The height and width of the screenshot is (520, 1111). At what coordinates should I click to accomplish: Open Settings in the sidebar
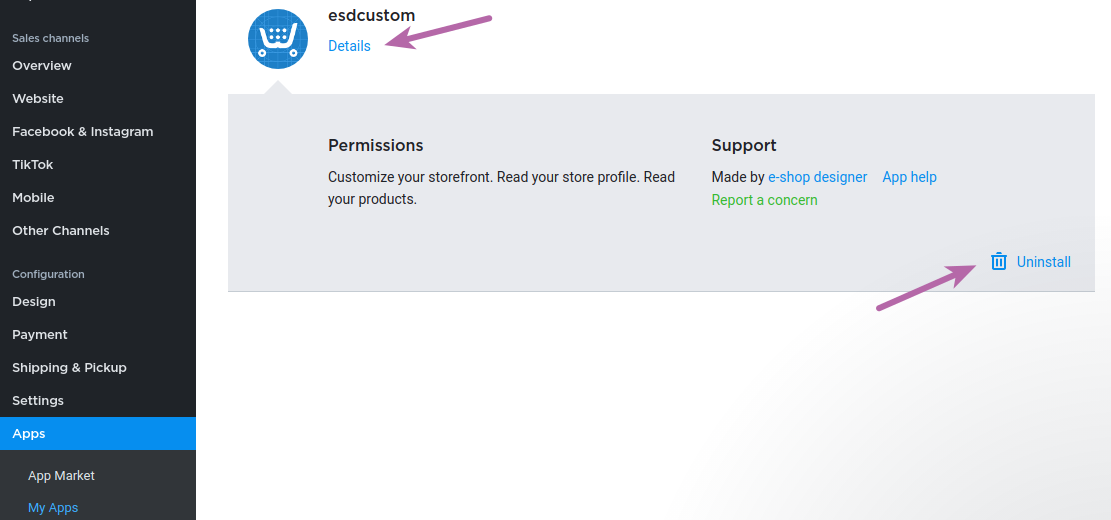click(38, 401)
